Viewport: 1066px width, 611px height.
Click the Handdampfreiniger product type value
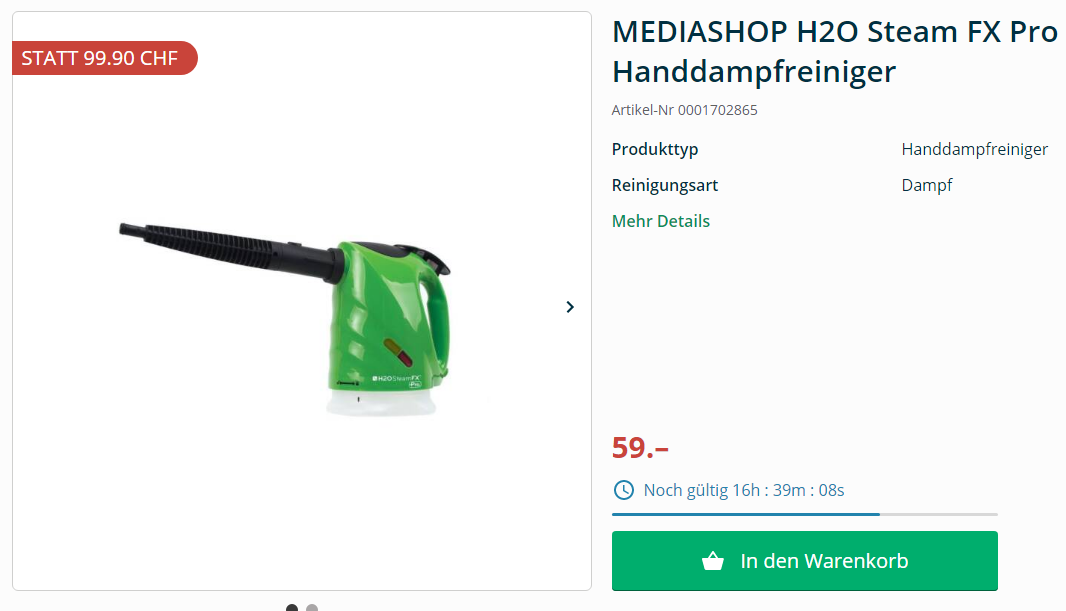pos(974,149)
